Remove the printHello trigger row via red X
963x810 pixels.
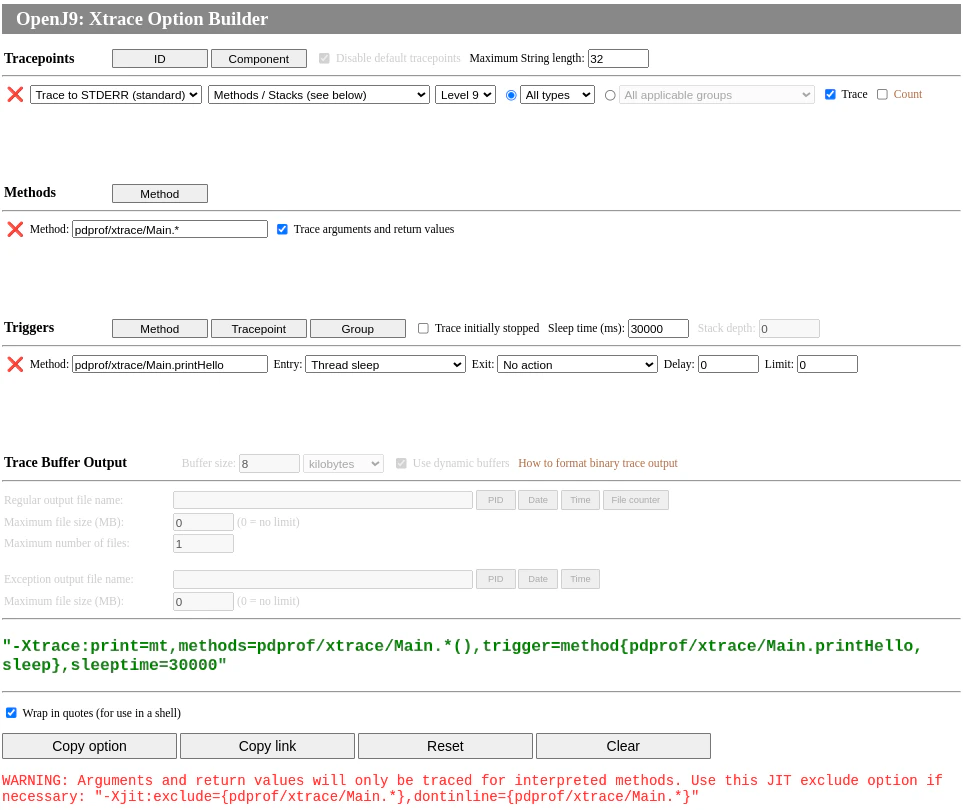[x=15, y=365]
